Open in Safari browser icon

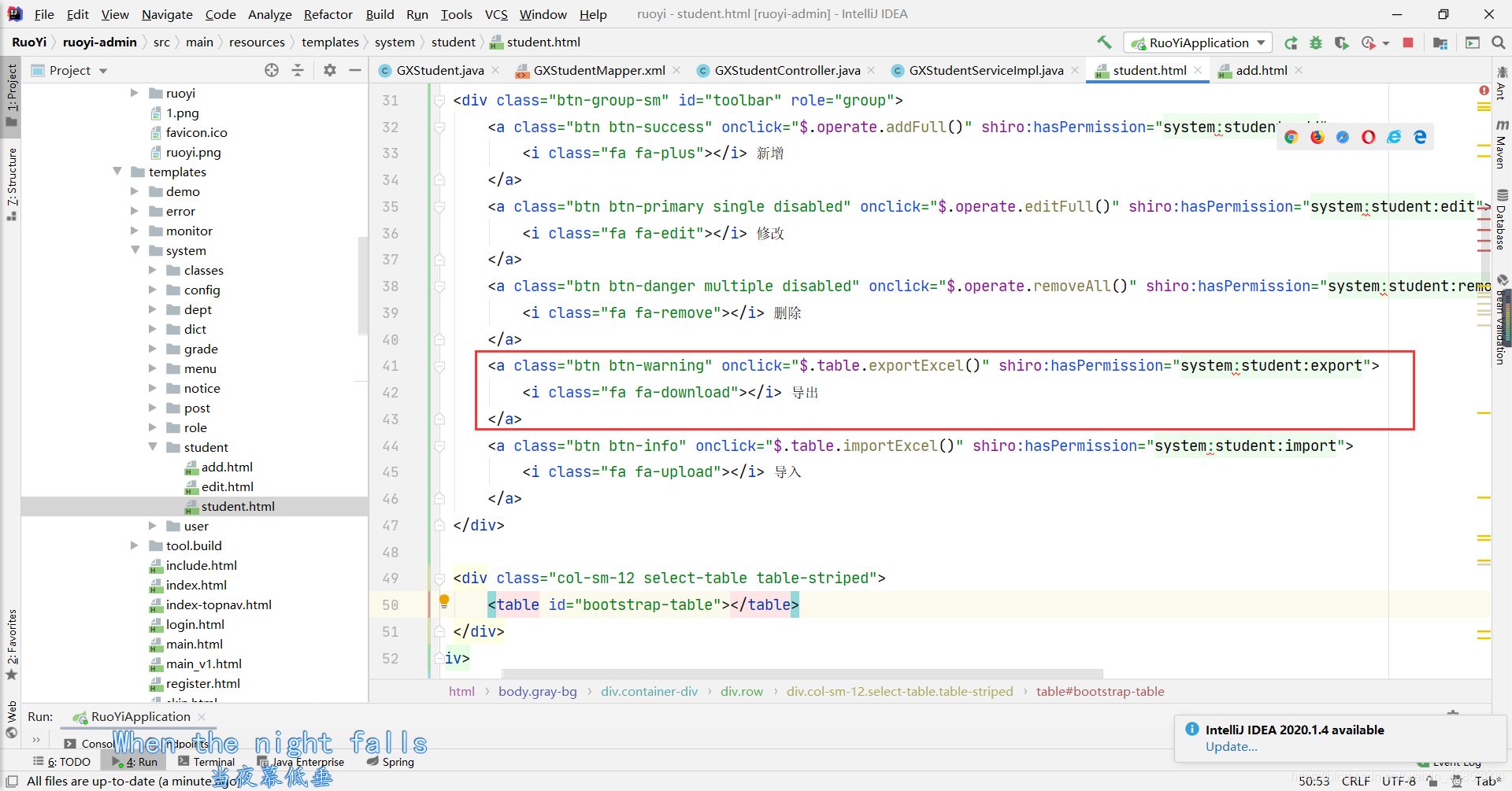point(1343,137)
